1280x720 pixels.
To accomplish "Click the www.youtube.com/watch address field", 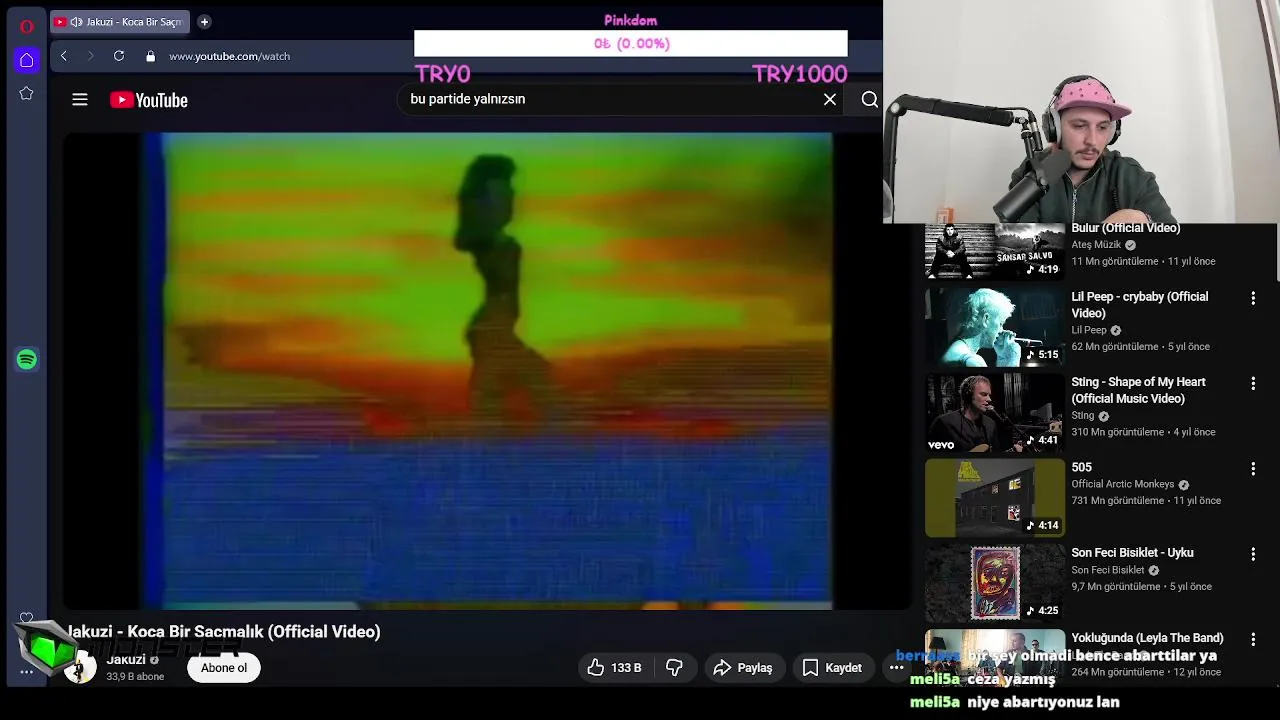I will (229, 56).
